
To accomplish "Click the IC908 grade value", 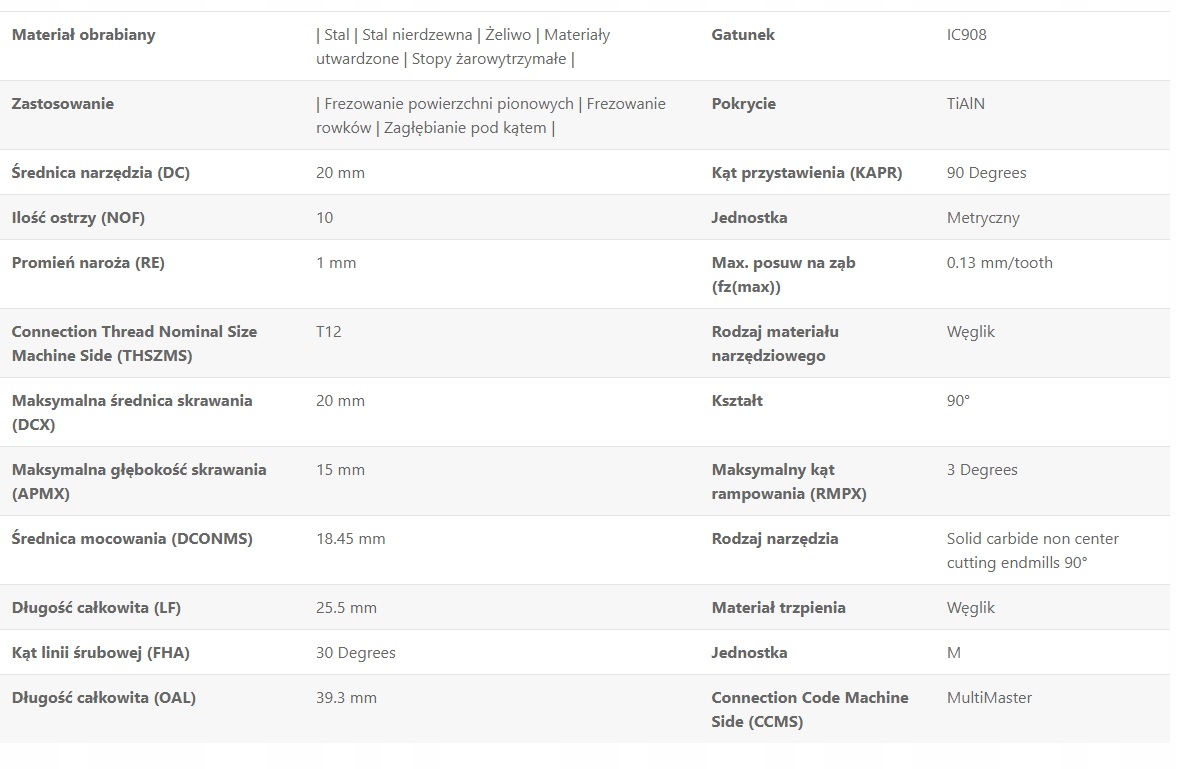I will (x=966, y=35).
